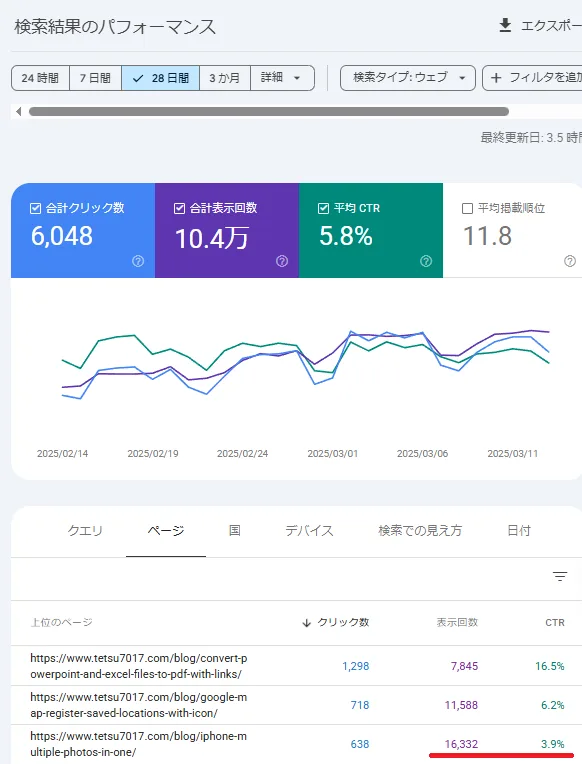Viewport: 582px width, 764px height.
Task: Uncheck the 合計表示回数 checkbox
Action: tap(179, 209)
